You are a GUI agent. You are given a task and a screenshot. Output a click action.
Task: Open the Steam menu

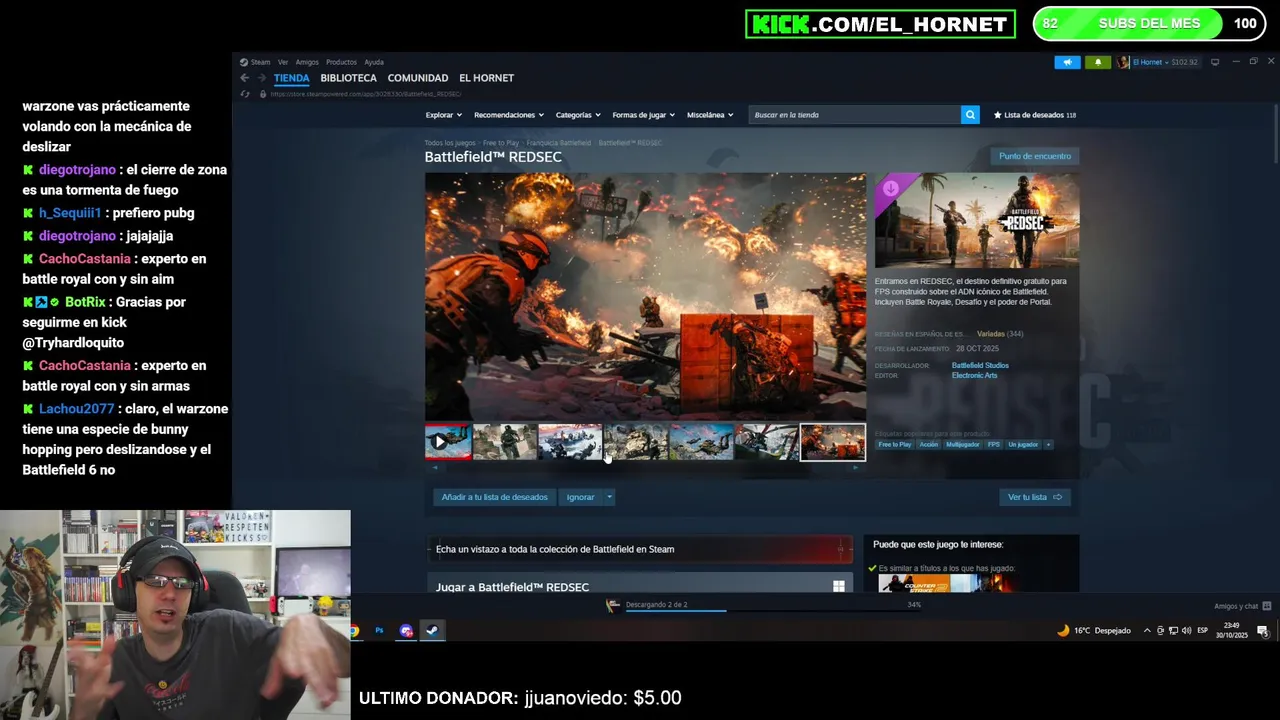pos(260,62)
